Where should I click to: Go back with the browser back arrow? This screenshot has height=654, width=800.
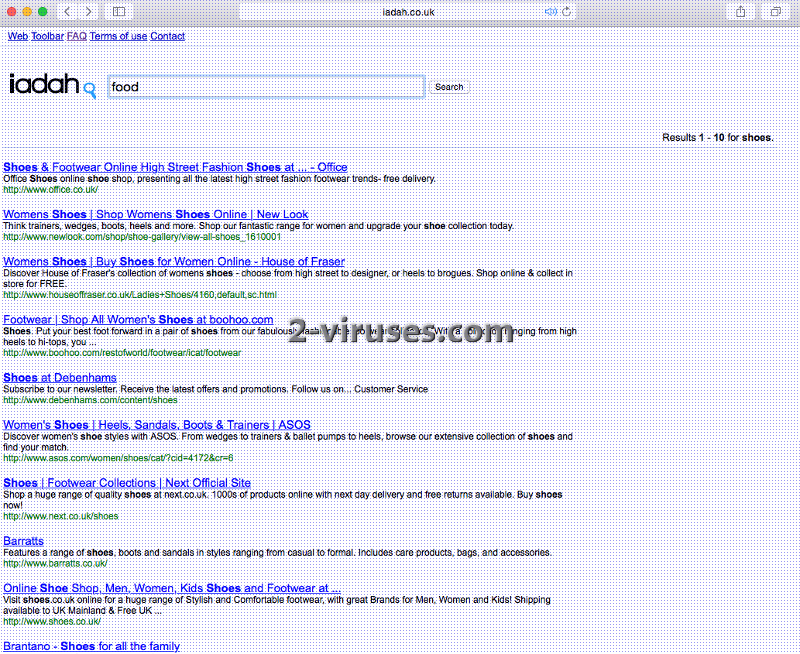pyautogui.click(x=67, y=12)
